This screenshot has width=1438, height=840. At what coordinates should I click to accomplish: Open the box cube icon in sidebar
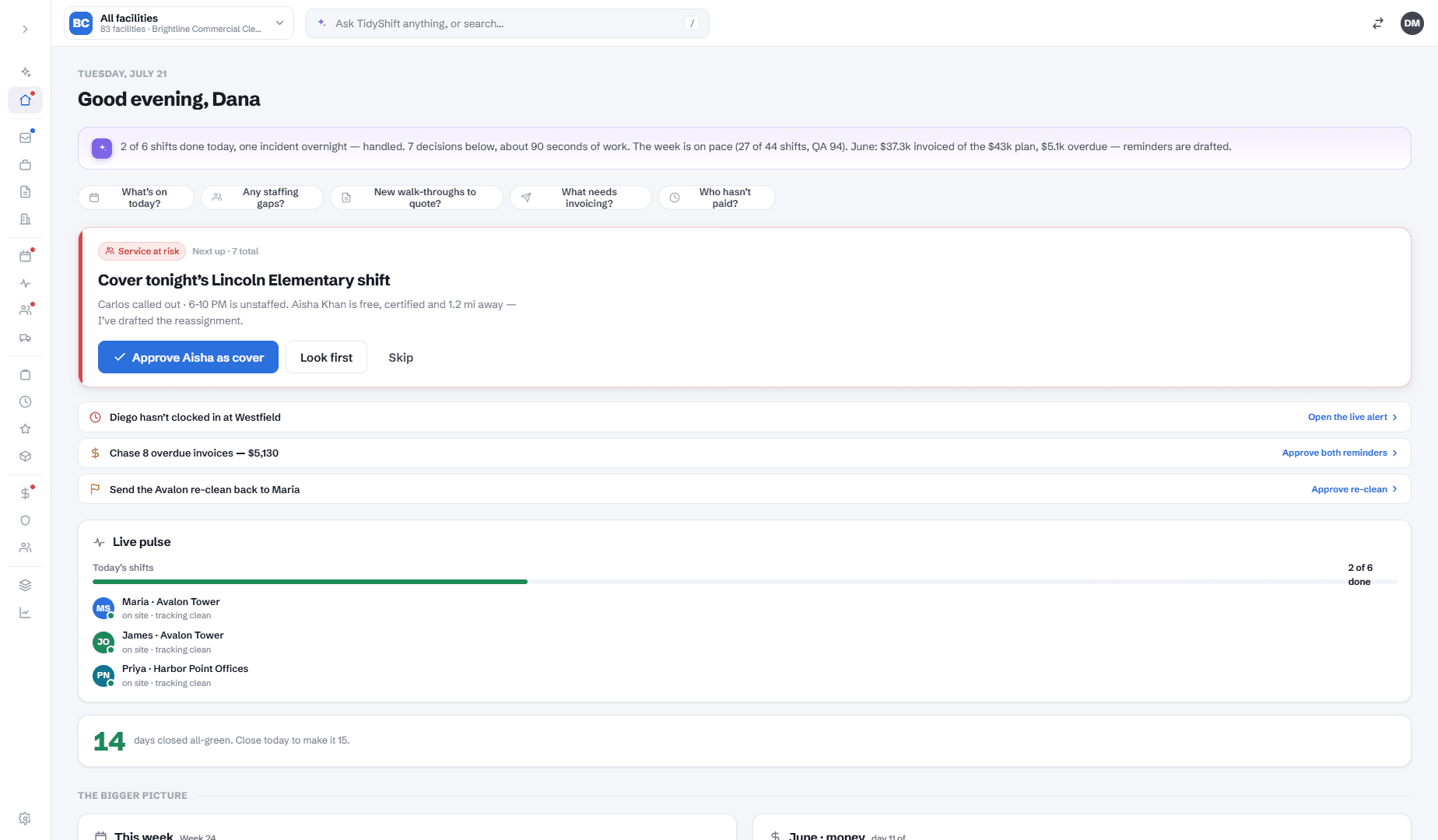click(25, 457)
